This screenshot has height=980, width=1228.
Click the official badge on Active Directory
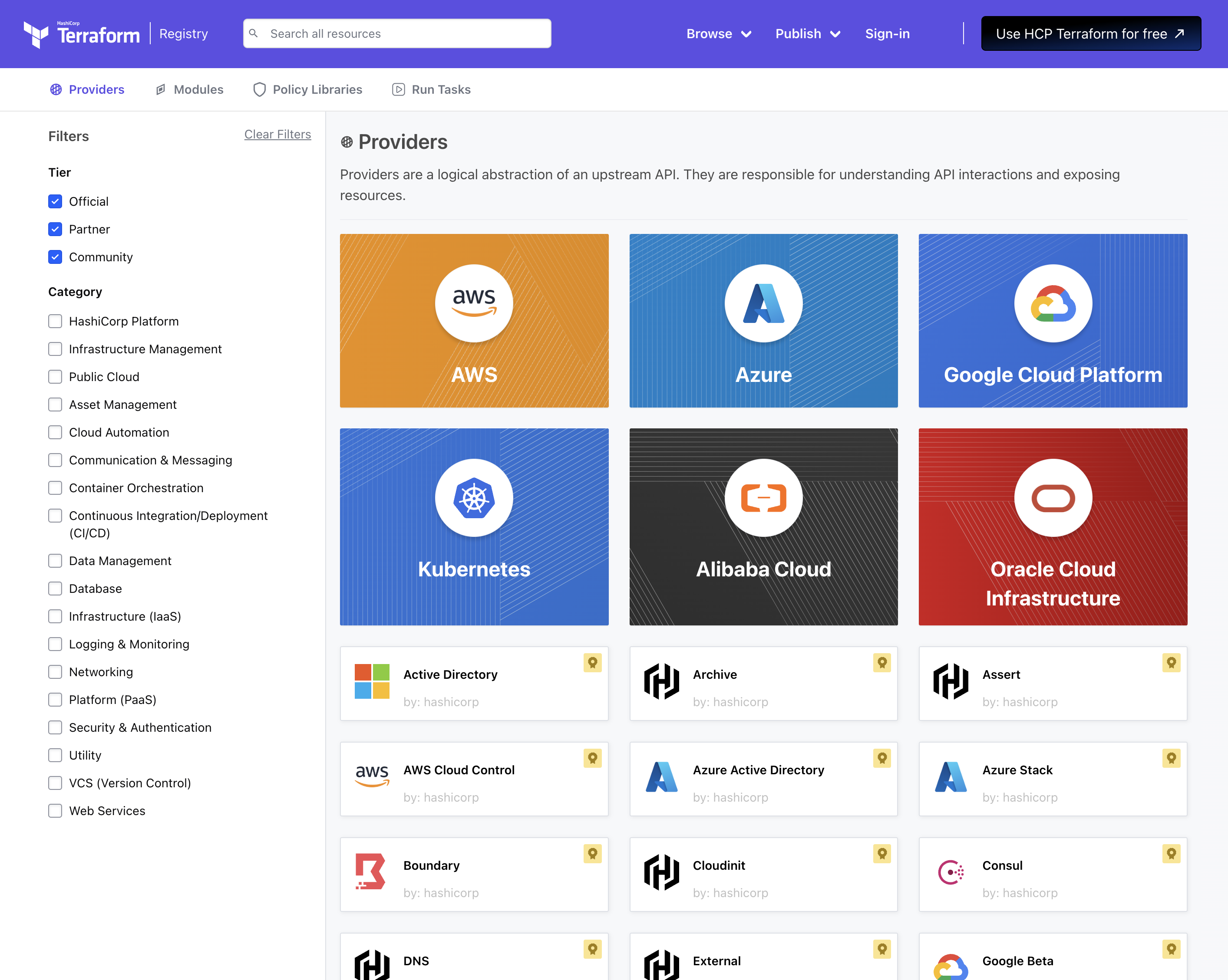(x=592, y=663)
